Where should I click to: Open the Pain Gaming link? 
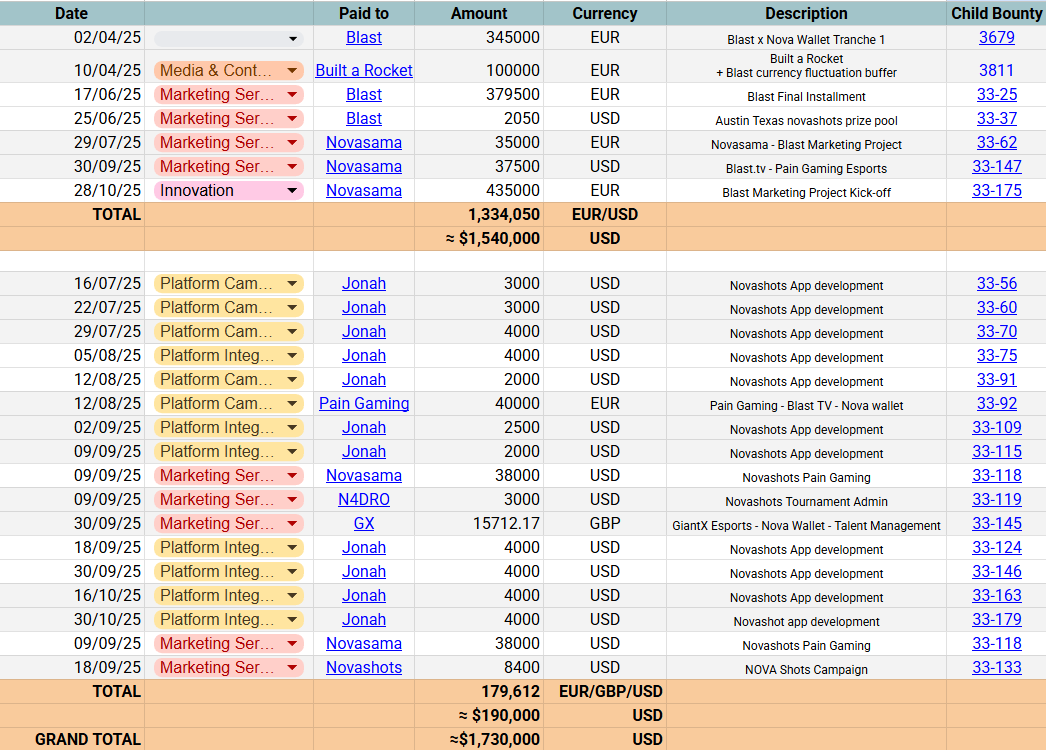[364, 404]
